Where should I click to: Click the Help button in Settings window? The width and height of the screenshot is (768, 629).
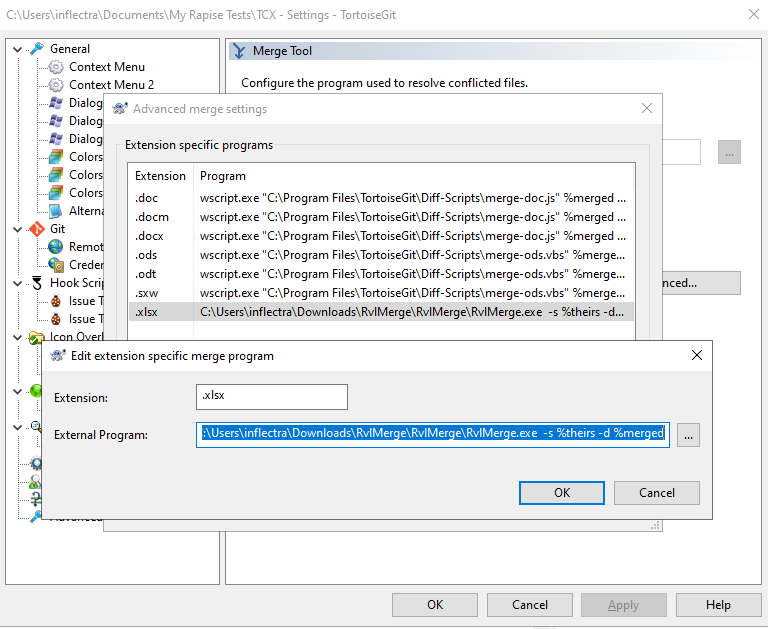[718, 605]
